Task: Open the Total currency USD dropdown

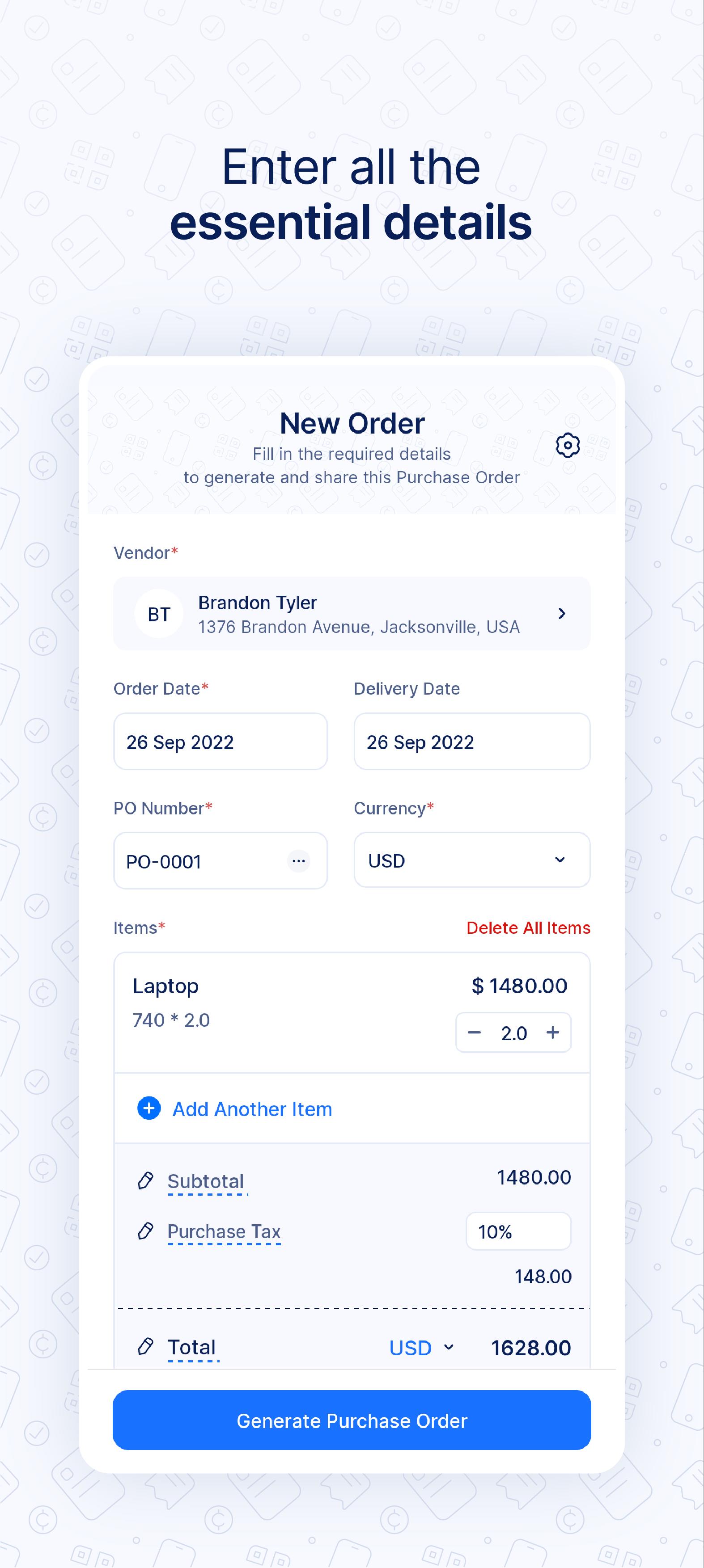Action: point(422,1348)
